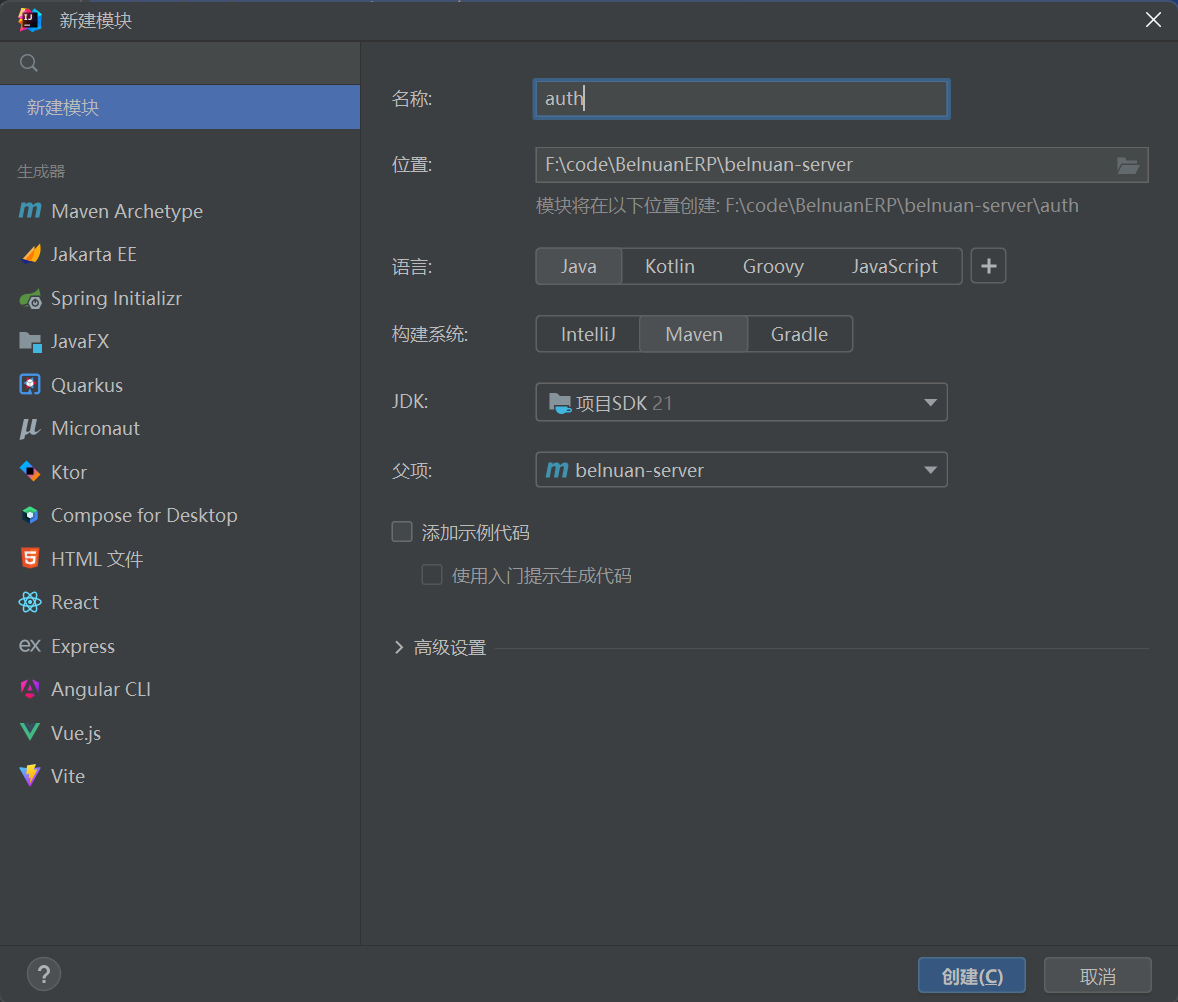Click the Quarkus icon
Image resolution: width=1178 pixels, height=1002 pixels.
(30, 385)
